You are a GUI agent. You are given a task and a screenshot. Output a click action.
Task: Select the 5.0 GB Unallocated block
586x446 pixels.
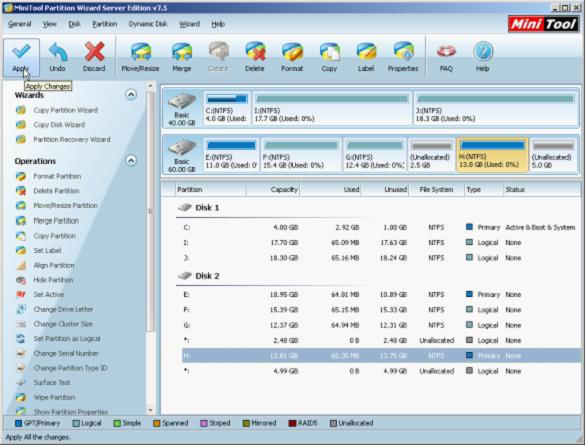coord(553,155)
